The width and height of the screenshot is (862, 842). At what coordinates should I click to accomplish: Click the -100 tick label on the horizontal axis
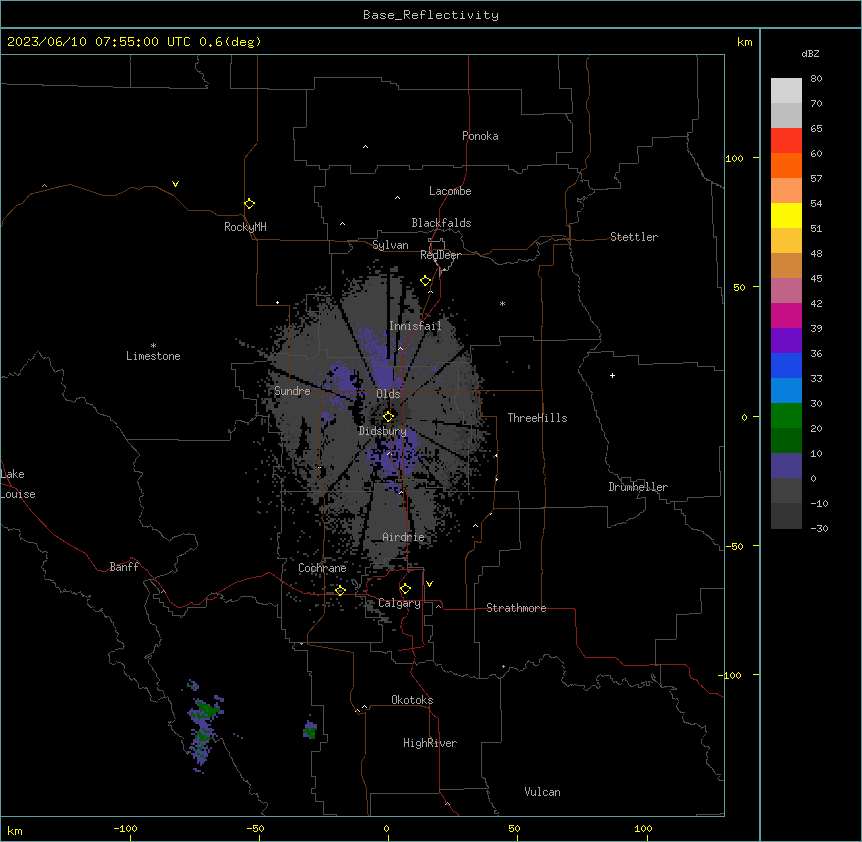tap(125, 829)
